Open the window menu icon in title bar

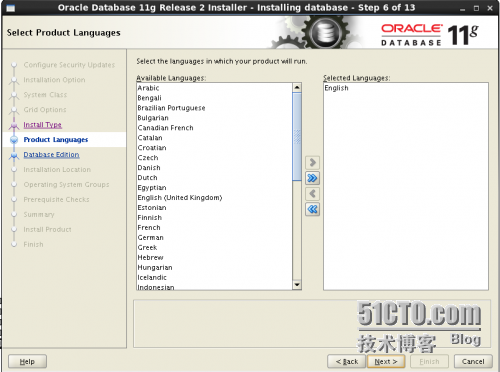click(x=11, y=8)
